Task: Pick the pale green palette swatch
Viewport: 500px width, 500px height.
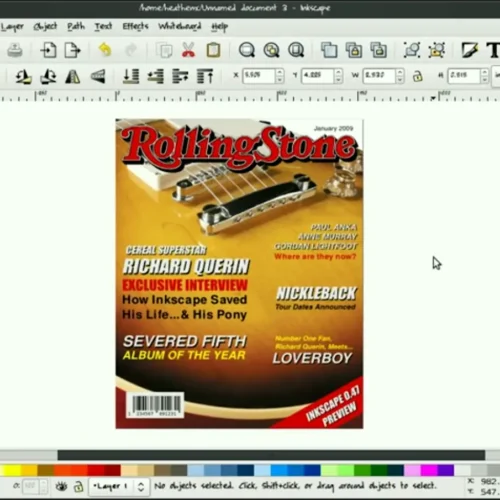Action: pyautogui.click(x=329, y=470)
